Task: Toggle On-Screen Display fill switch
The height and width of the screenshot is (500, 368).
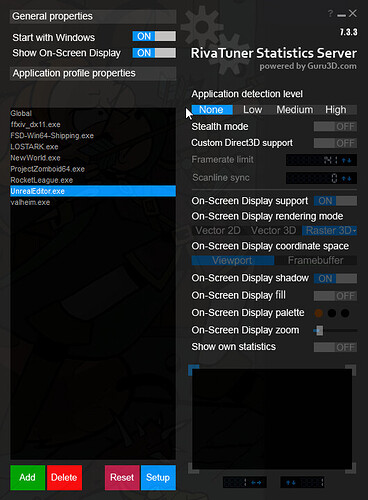Action: click(x=335, y=296)
